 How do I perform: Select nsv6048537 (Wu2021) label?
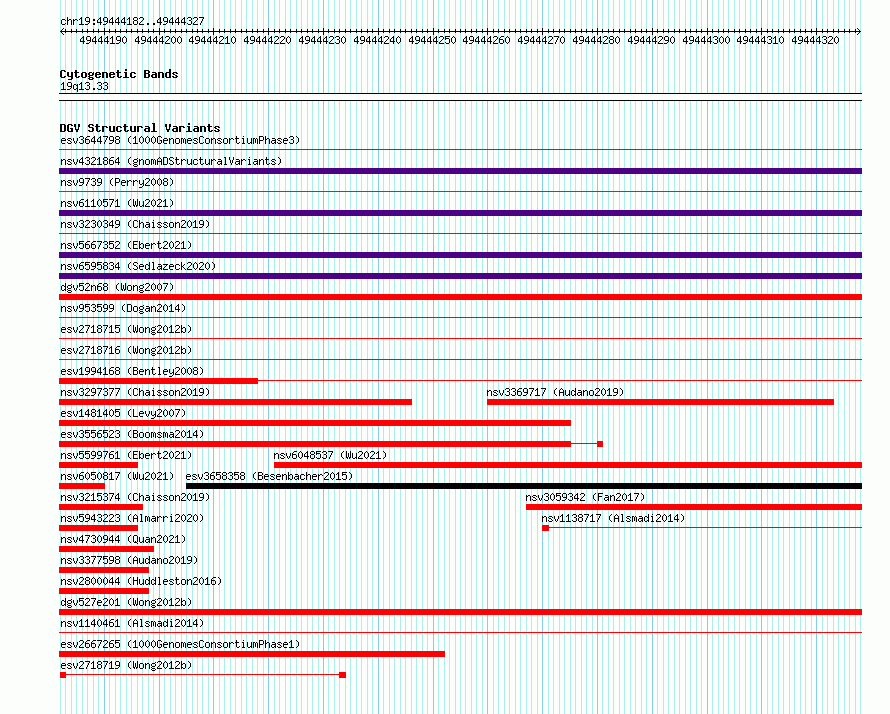330,455
